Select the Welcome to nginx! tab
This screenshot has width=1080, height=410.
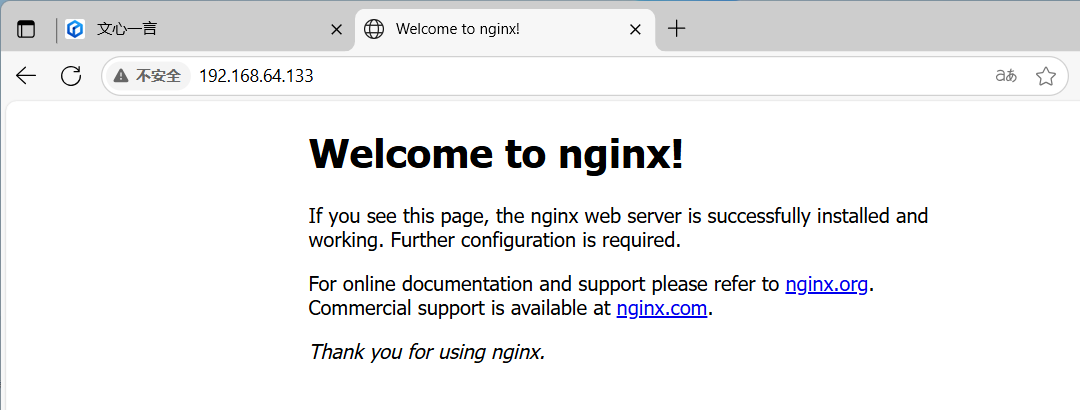tap(505, 30)
